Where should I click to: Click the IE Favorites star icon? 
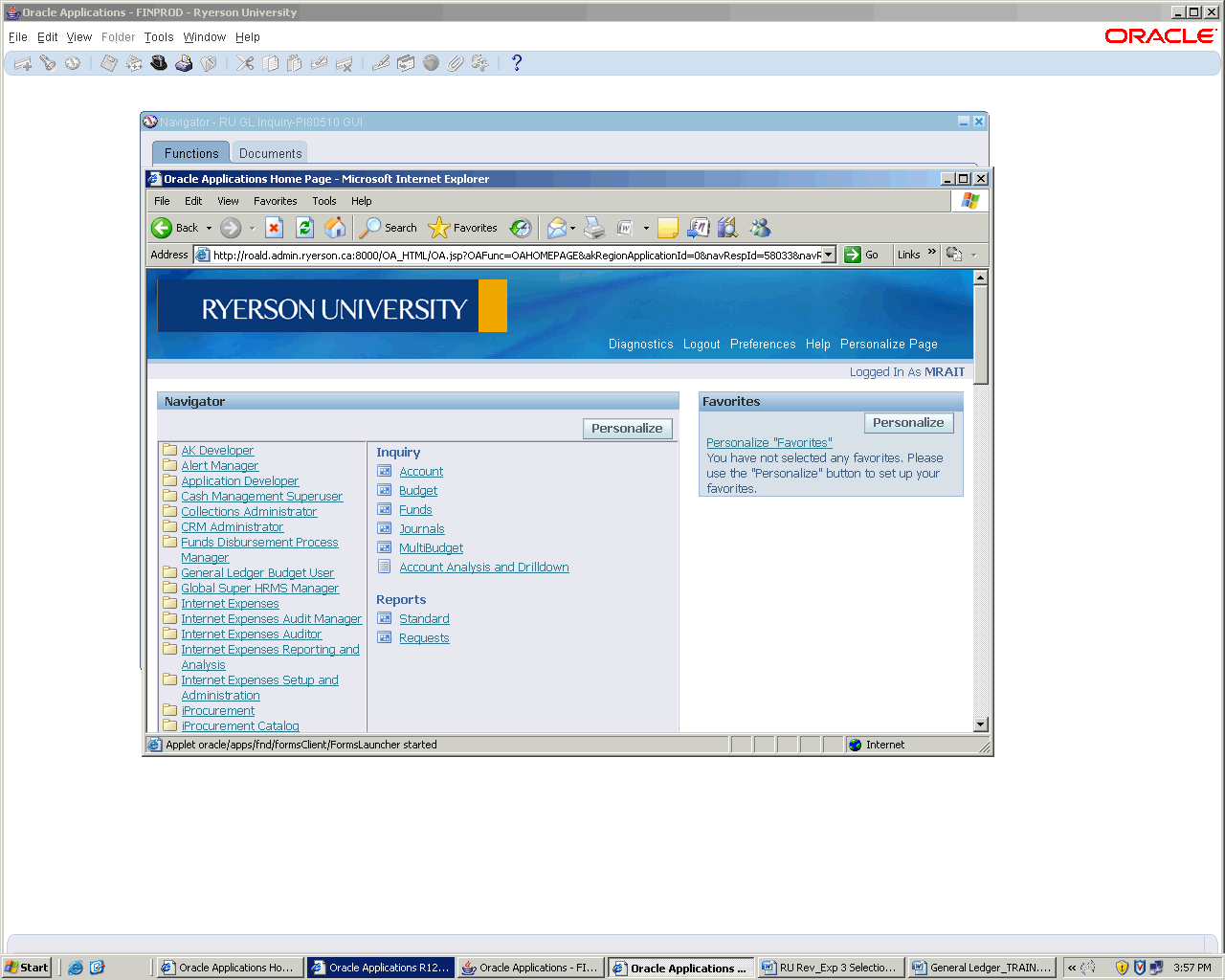click(x=439, y=228)
